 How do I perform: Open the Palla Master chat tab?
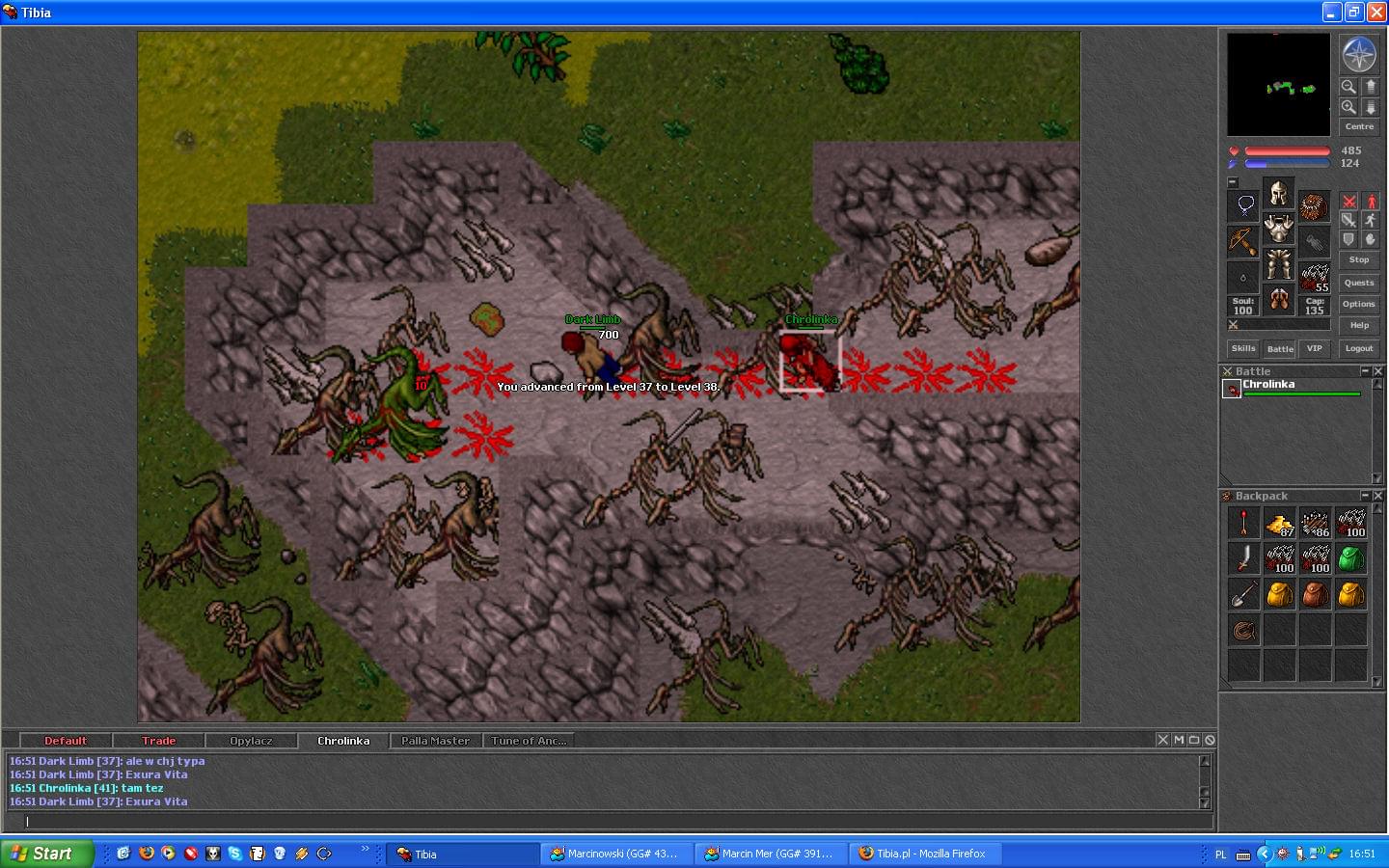[x=436, y=741]
